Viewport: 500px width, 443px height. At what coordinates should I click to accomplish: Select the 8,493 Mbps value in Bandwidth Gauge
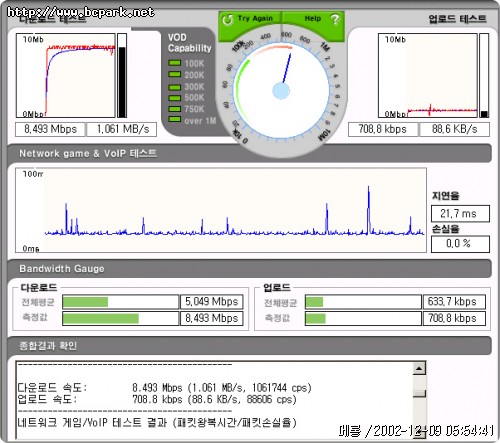click(212, 318)
